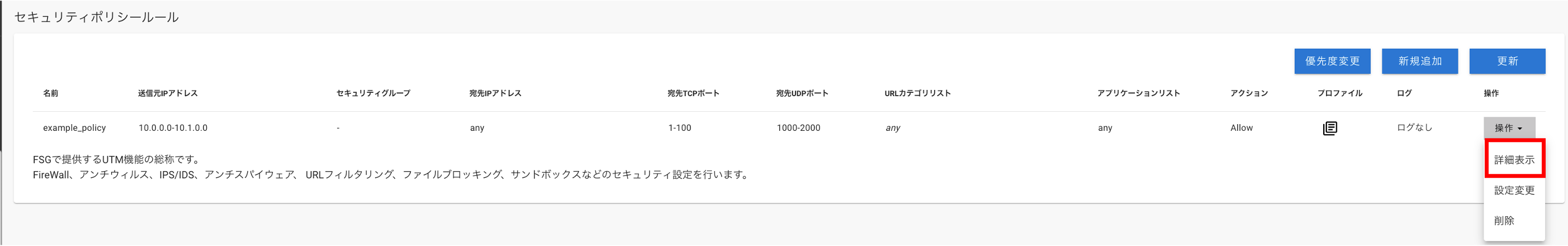Open the 操作 dropdown button
This screenshot has height=246, width=1568.
tap(1509, 128)
